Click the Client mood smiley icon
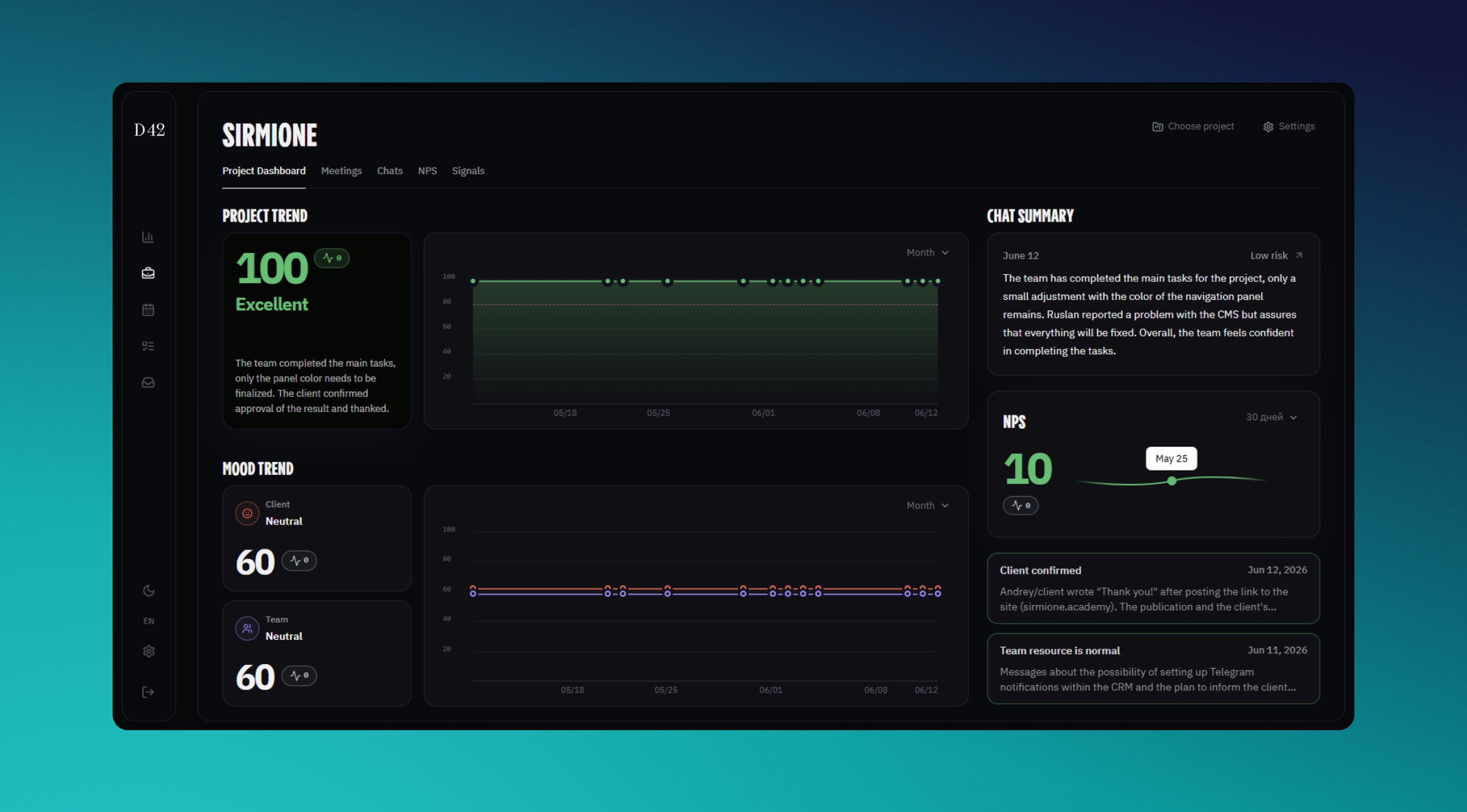The width and height of the screenshot is (1467, 812). pyautogui.click(x=247, y=513)
